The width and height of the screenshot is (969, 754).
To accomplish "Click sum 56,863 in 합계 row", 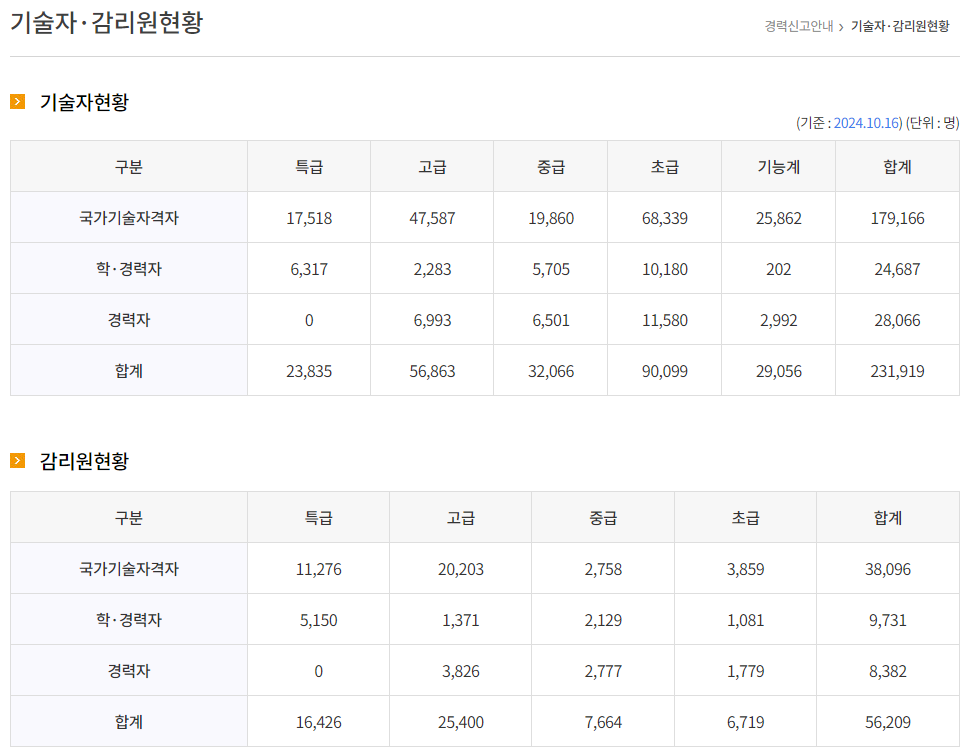I will click(x=432, y=371).
